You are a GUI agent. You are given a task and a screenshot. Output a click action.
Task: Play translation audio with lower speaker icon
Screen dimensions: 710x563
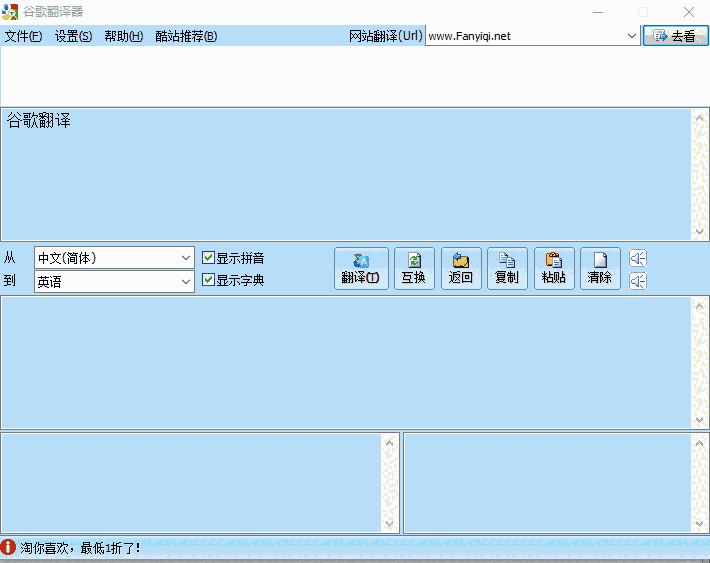tap(638, 281)
